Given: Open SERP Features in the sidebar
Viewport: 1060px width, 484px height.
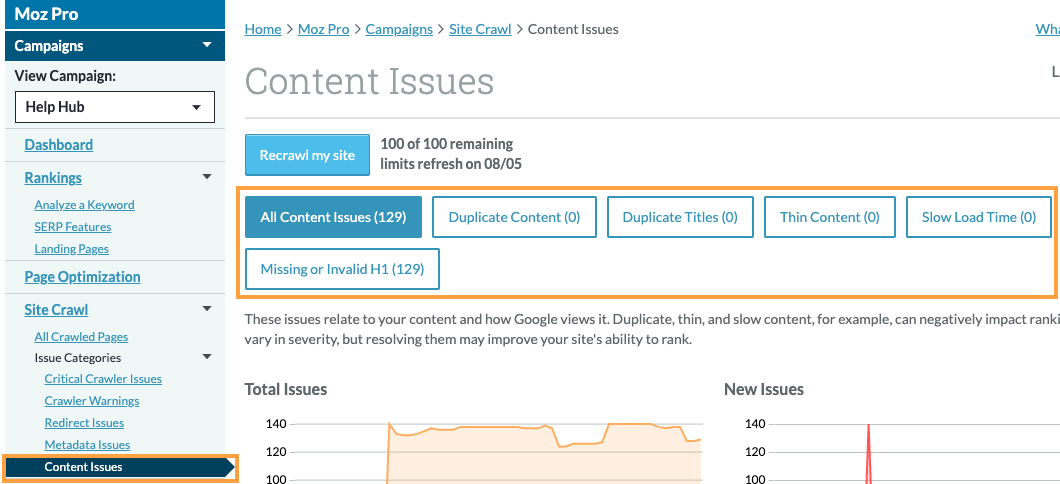Looking at the screenshot, I should click(73, 227).
